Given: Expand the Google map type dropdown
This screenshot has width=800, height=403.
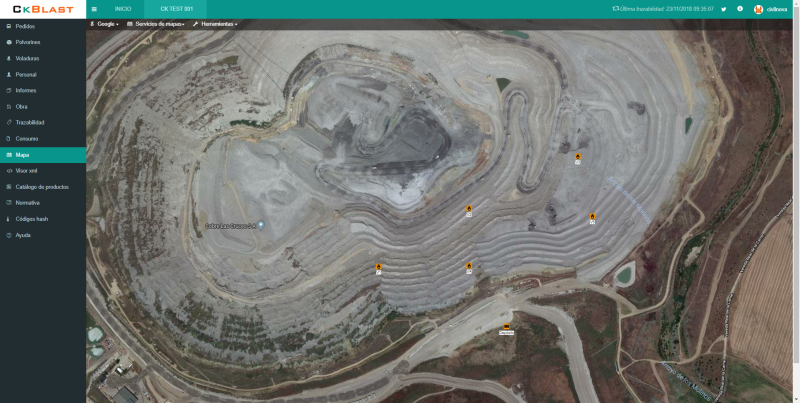Looking at the screenshot, I should click(x=105, y=23).
